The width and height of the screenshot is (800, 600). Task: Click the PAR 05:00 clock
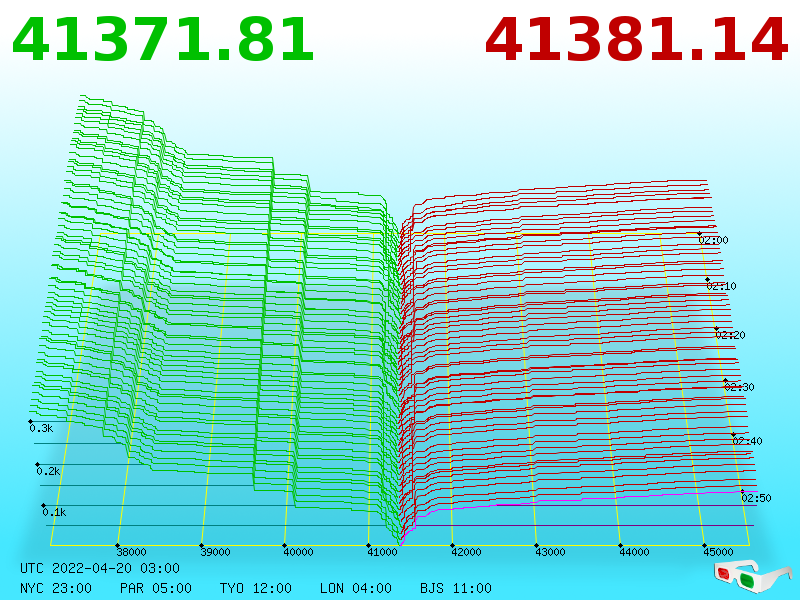(x=156, y=588)
